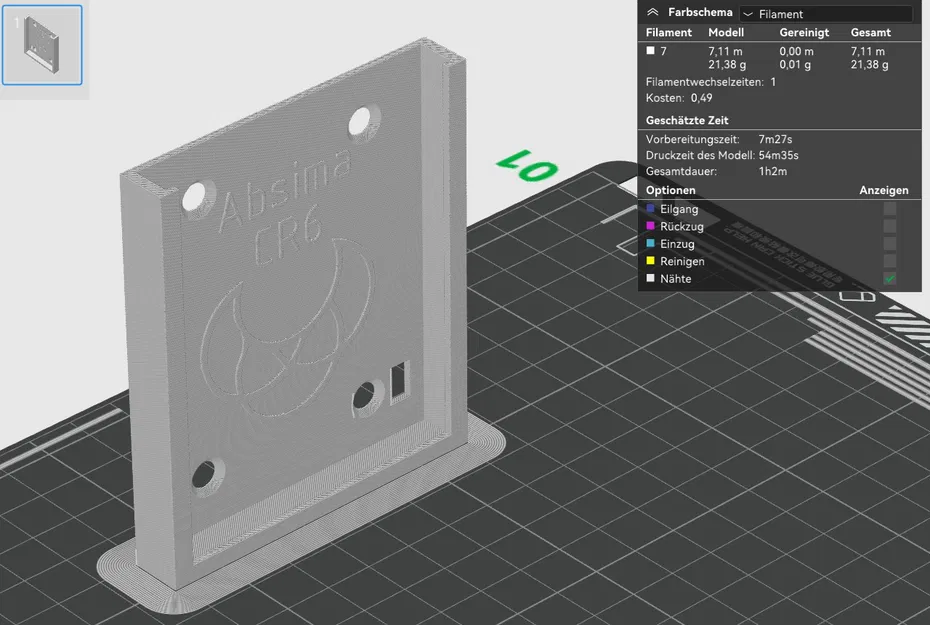This screenshot has height=625, width=930.
Task: Enable the Reinigen display checkbox
Action: 889,261
